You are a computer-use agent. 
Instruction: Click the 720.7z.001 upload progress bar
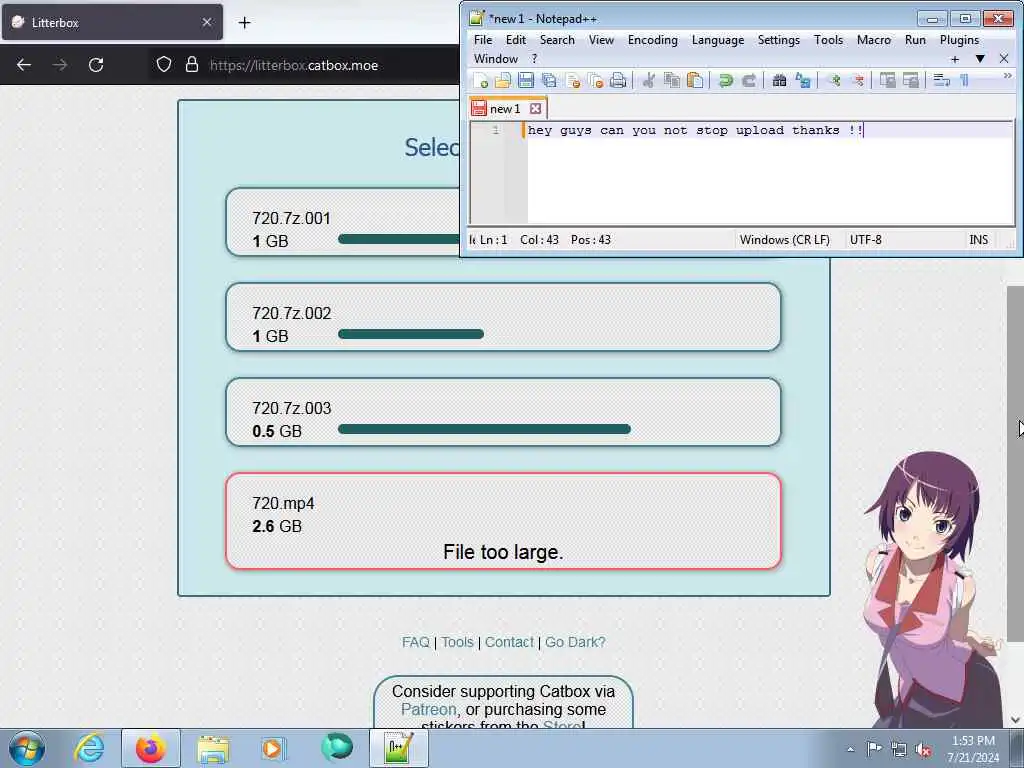[398, 239]
